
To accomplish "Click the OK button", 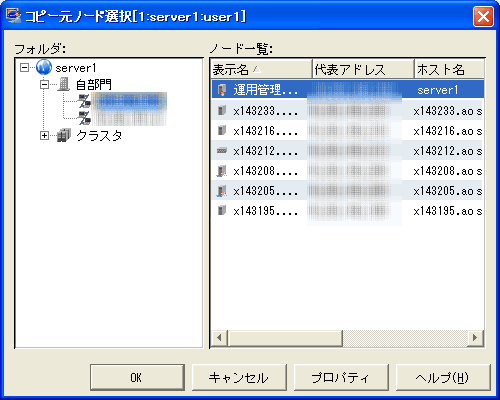I will 137,377.
